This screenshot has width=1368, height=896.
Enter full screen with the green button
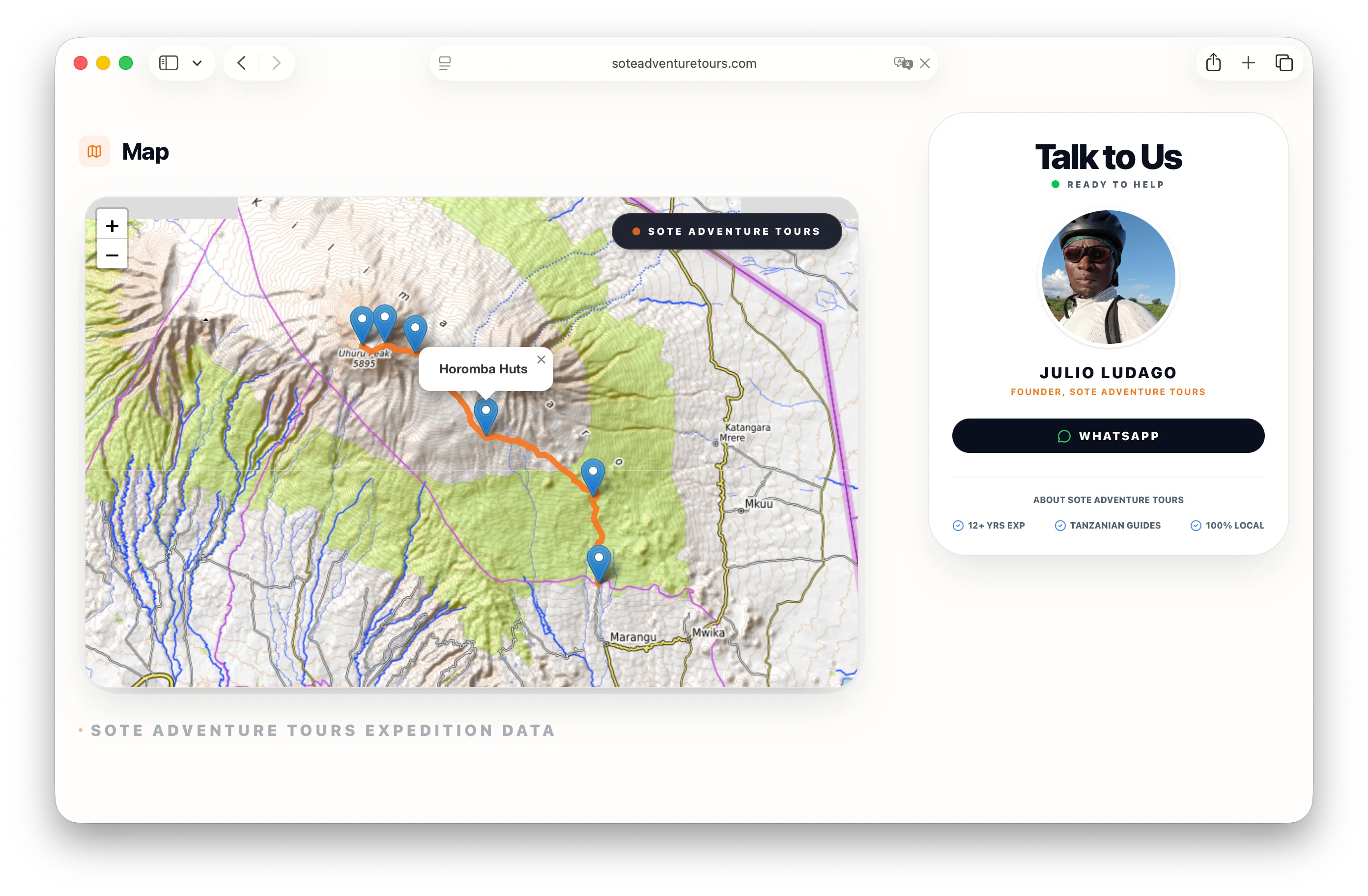[126, 63]
